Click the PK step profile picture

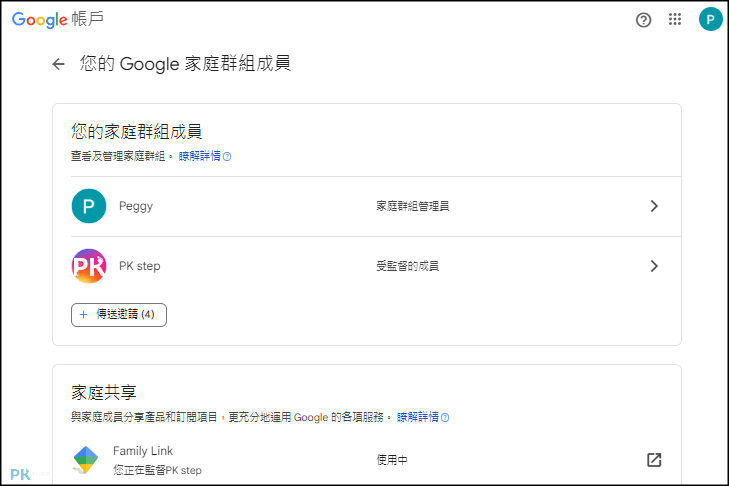coord(89,266)
